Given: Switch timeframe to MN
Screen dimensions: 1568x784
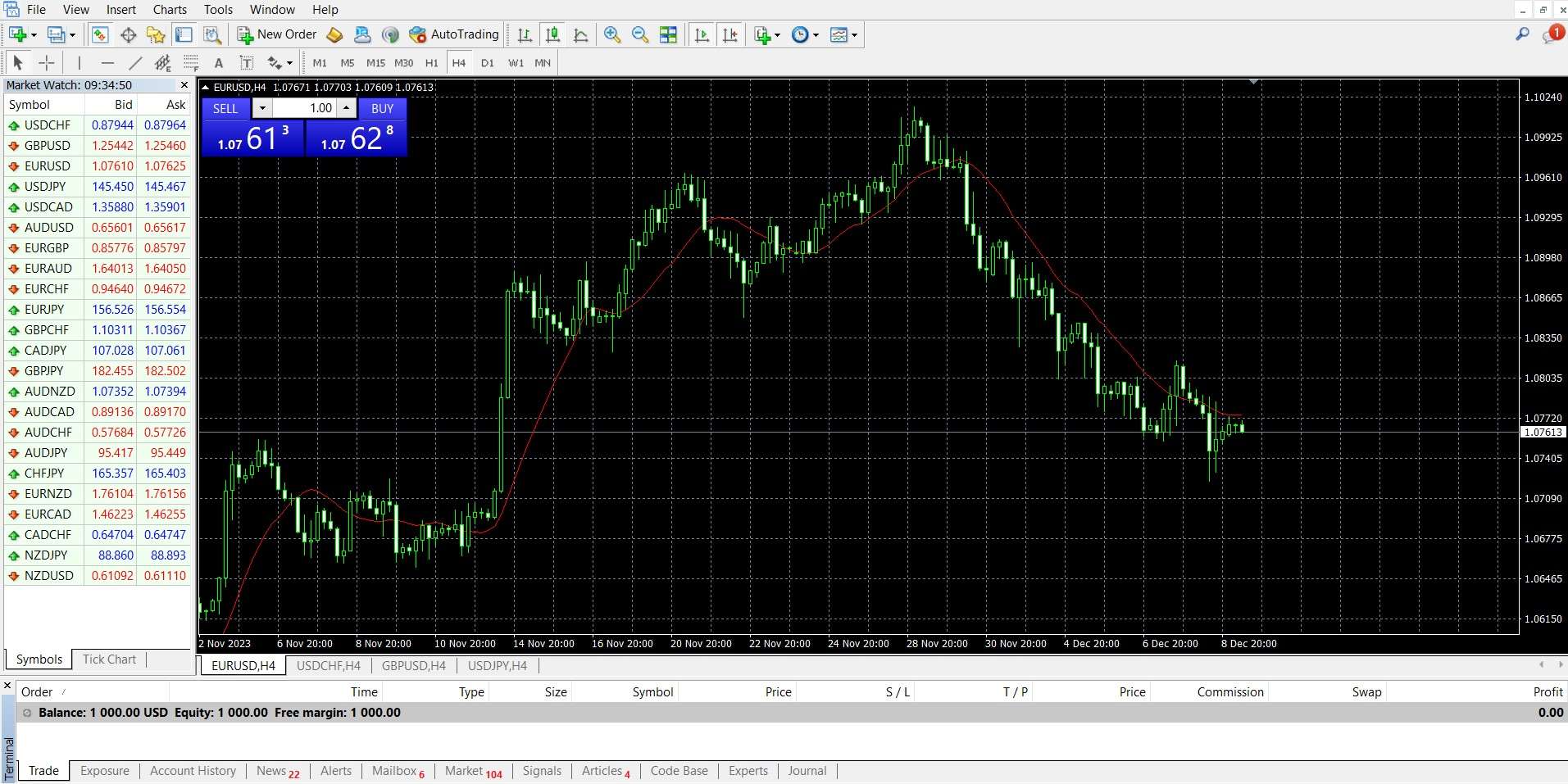Looking at the screenshot, I should [543, 63].
